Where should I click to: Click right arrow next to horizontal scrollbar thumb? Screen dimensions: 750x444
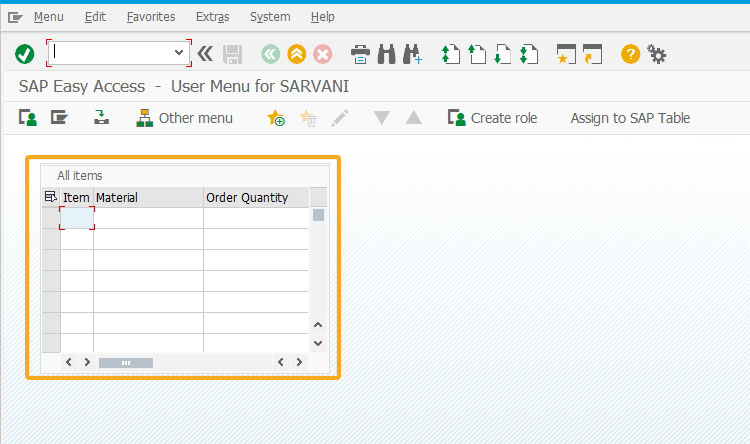coord(87,362)
